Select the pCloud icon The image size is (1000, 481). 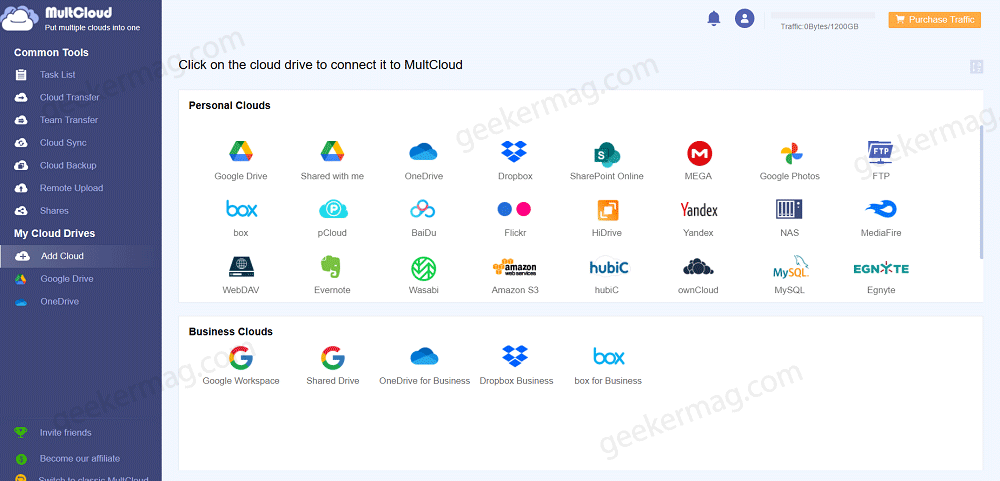tap(333, 209)
